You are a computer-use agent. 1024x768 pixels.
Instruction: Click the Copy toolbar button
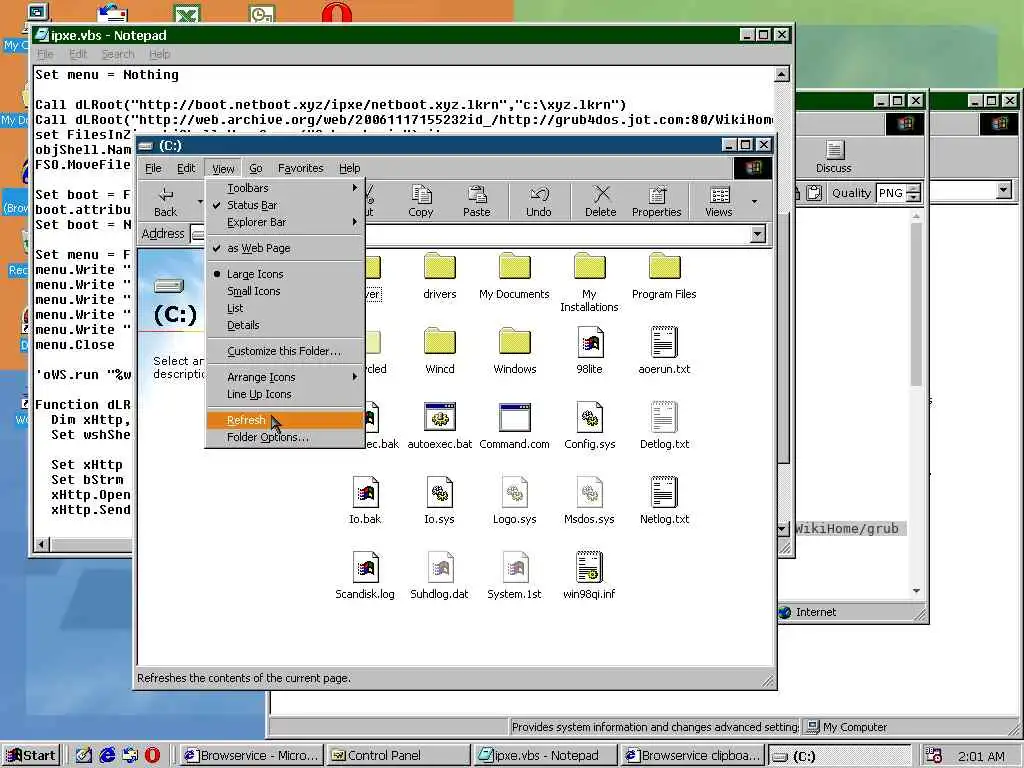point(421,200)
